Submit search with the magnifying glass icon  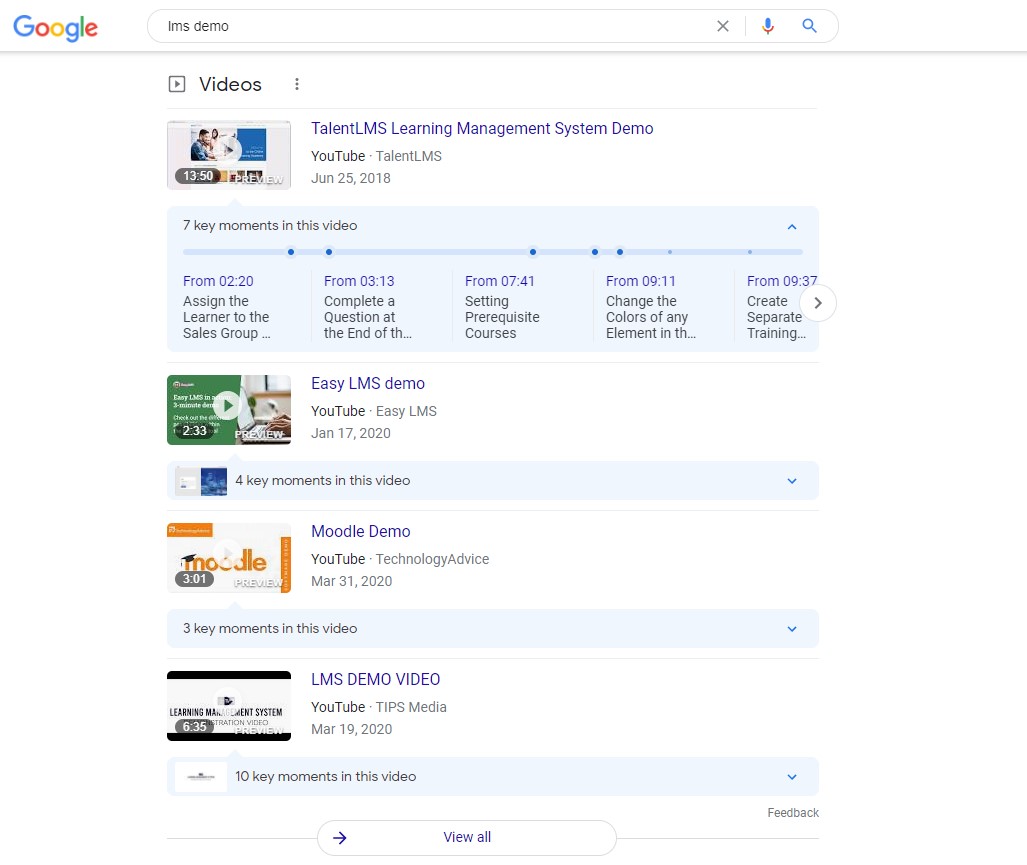coord(810,26)
